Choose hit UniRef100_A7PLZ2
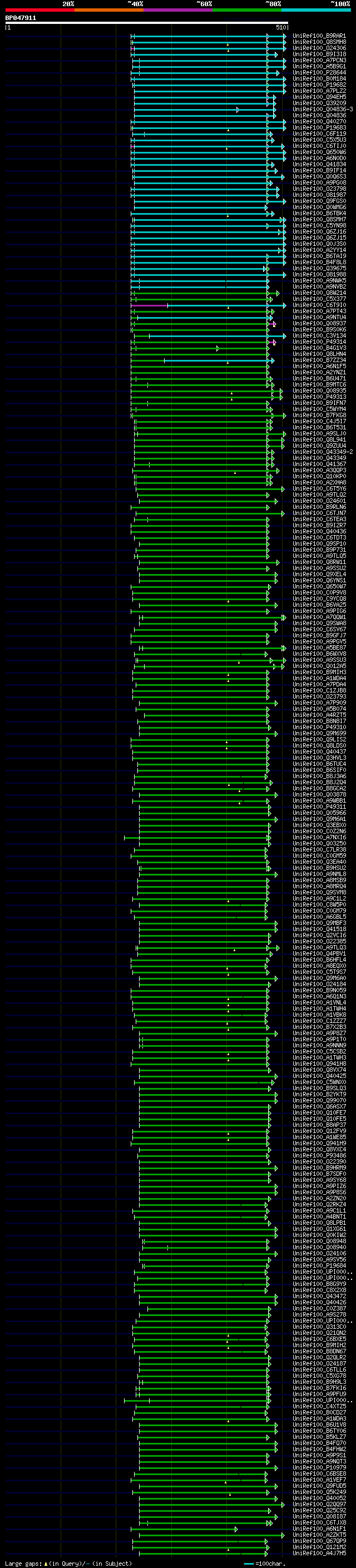The height and width of the screenshot is (1568, 356). (x=319, y=91)
